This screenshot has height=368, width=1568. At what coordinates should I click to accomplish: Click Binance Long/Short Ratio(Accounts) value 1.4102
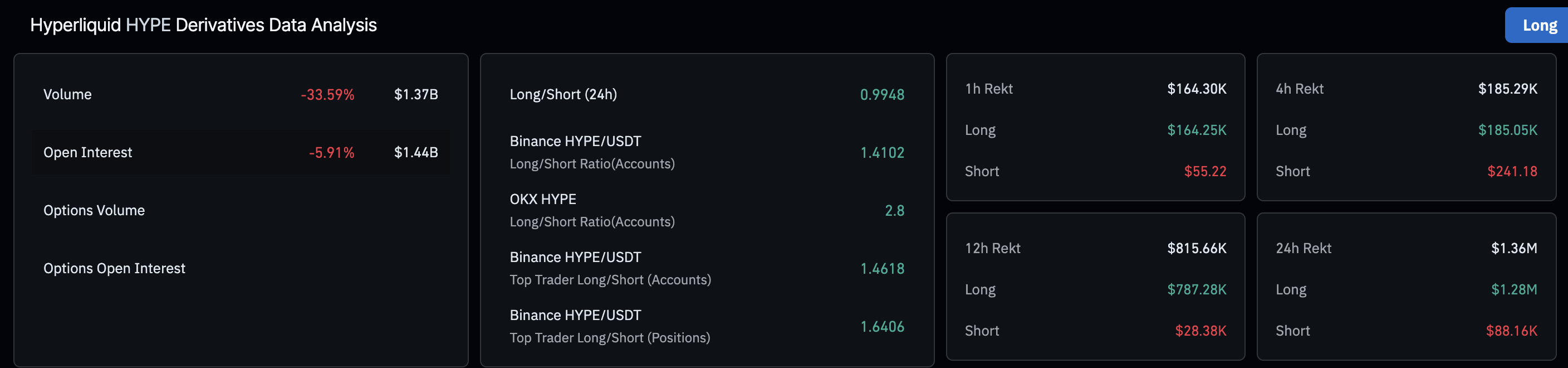tap(882, 152)
